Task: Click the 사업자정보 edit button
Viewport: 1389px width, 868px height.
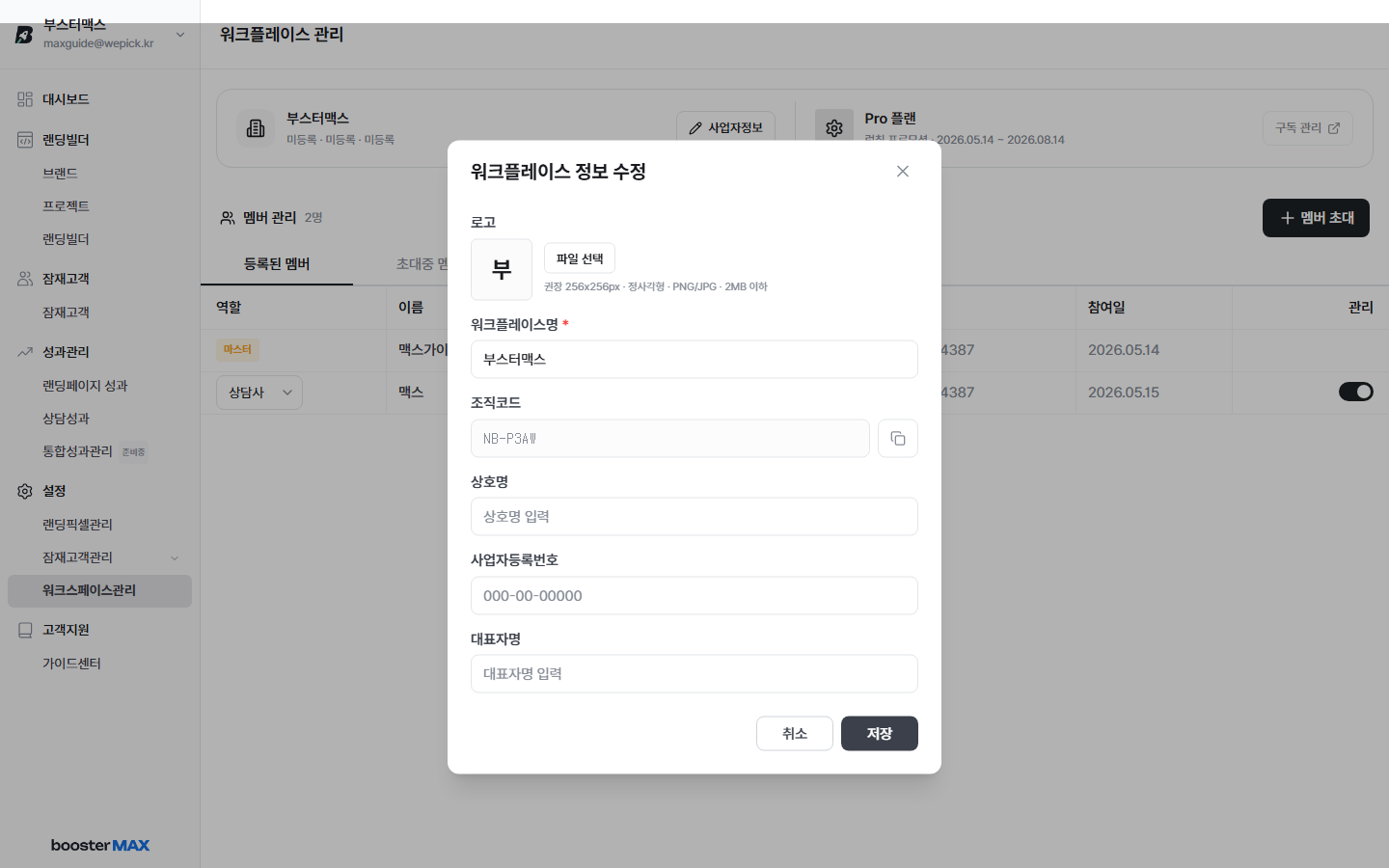Action: coord(725,127)
